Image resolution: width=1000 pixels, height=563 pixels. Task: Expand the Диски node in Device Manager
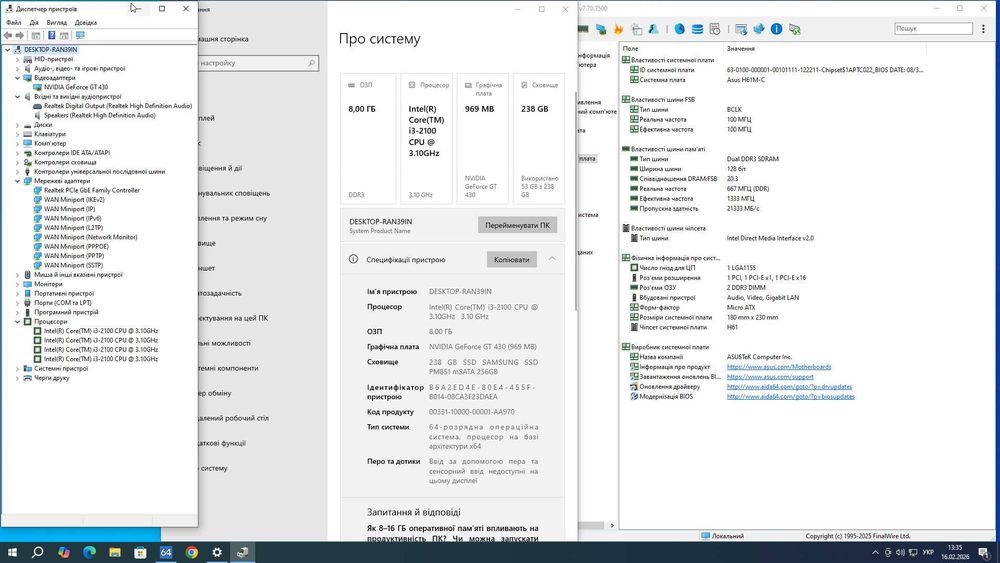pos(17,125)
